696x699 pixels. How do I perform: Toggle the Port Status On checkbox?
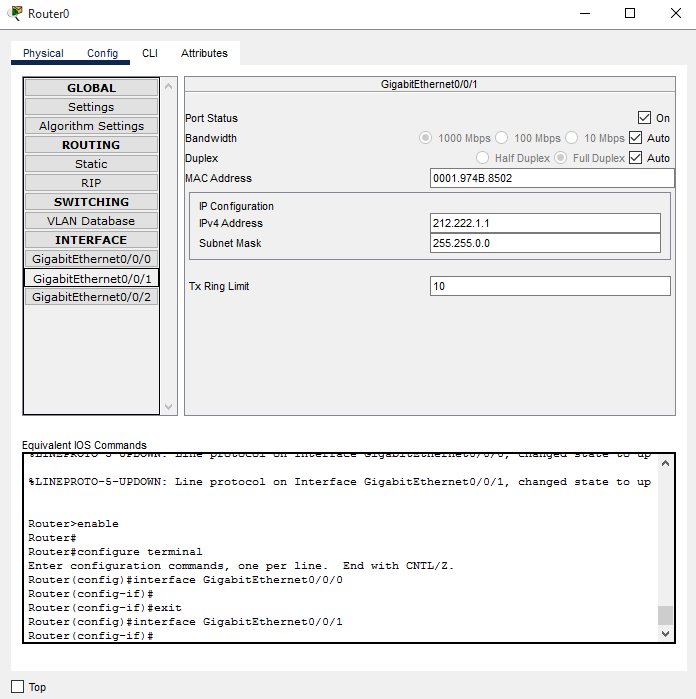pos(644,118)
